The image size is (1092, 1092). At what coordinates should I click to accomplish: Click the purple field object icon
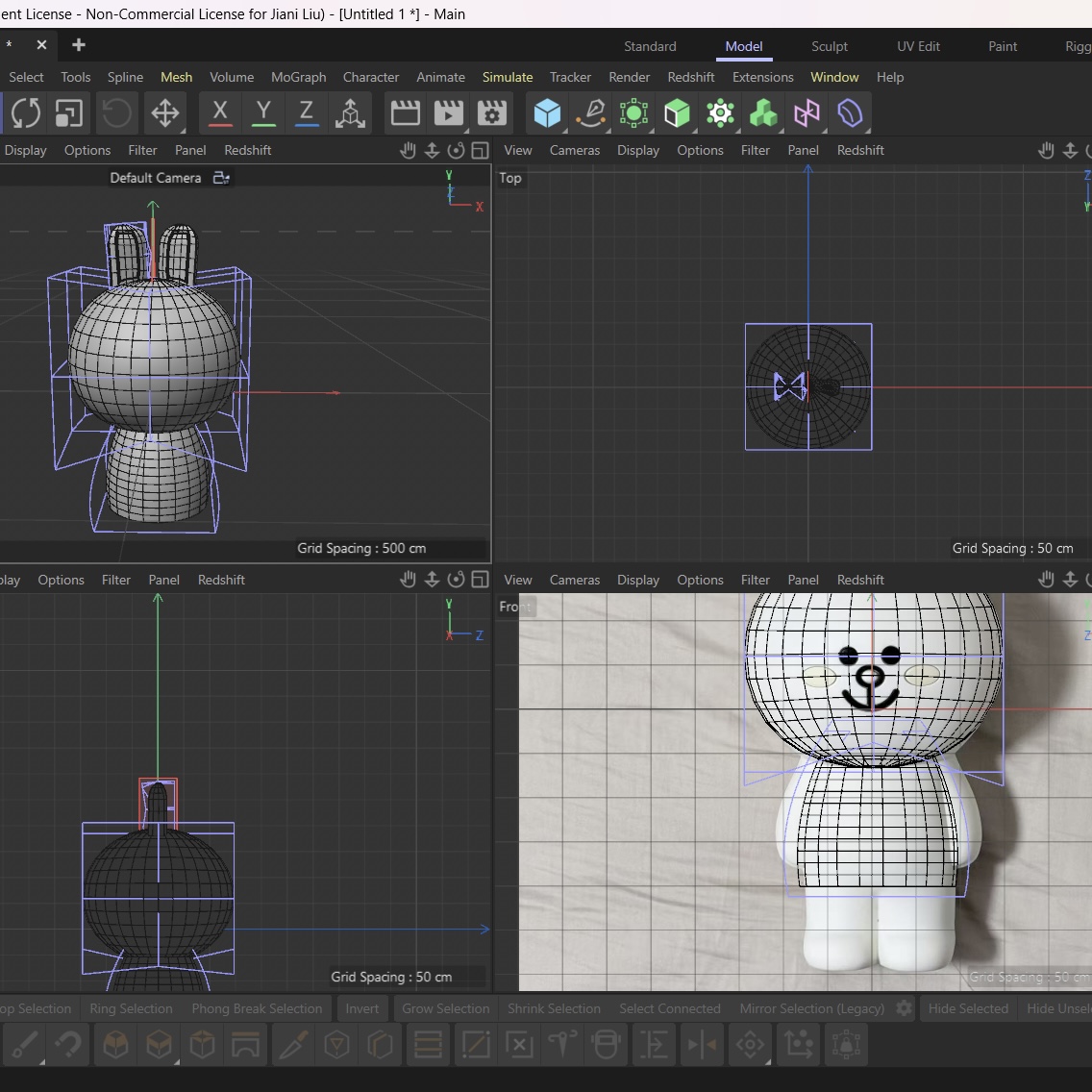pyautogui.click(x=850, y=112)
